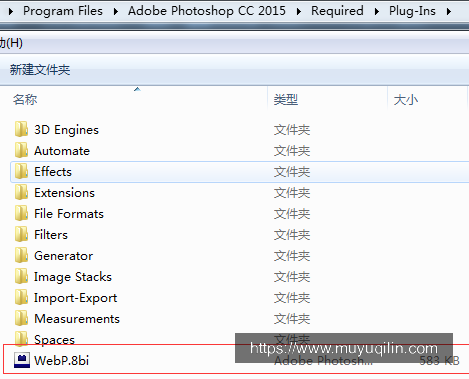
Task: Sort by 类型 type column header
Action: pos(286,100)
